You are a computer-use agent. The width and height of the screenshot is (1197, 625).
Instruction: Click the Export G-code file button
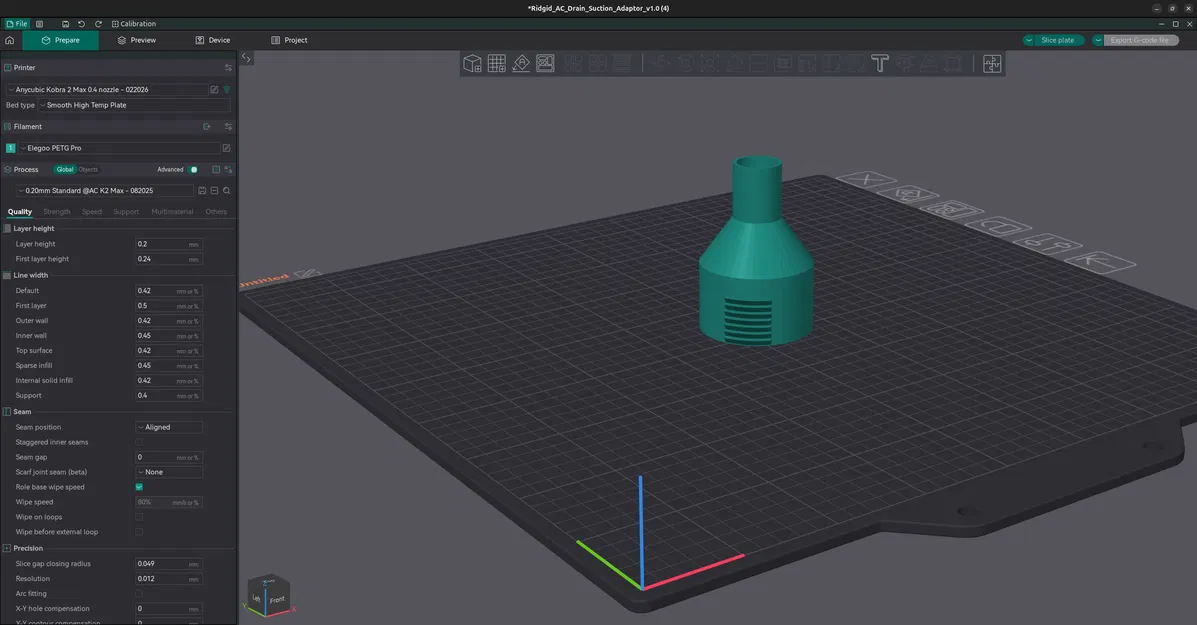(1140, 40)
